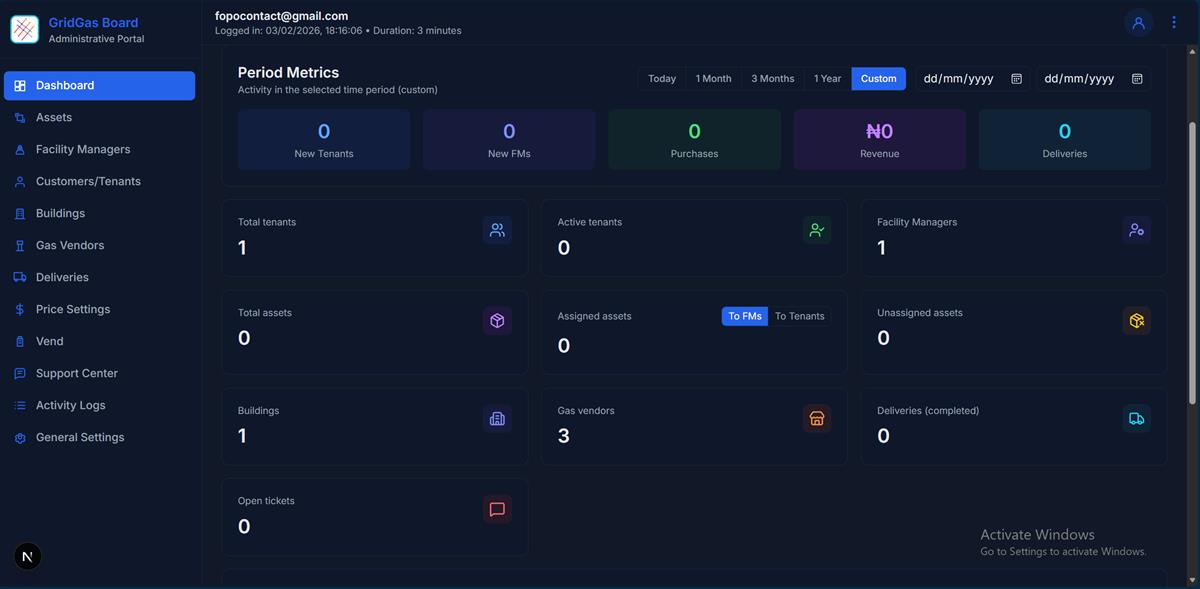
Task: Click the Activity Logs list icon
Action: coord(20,406)
